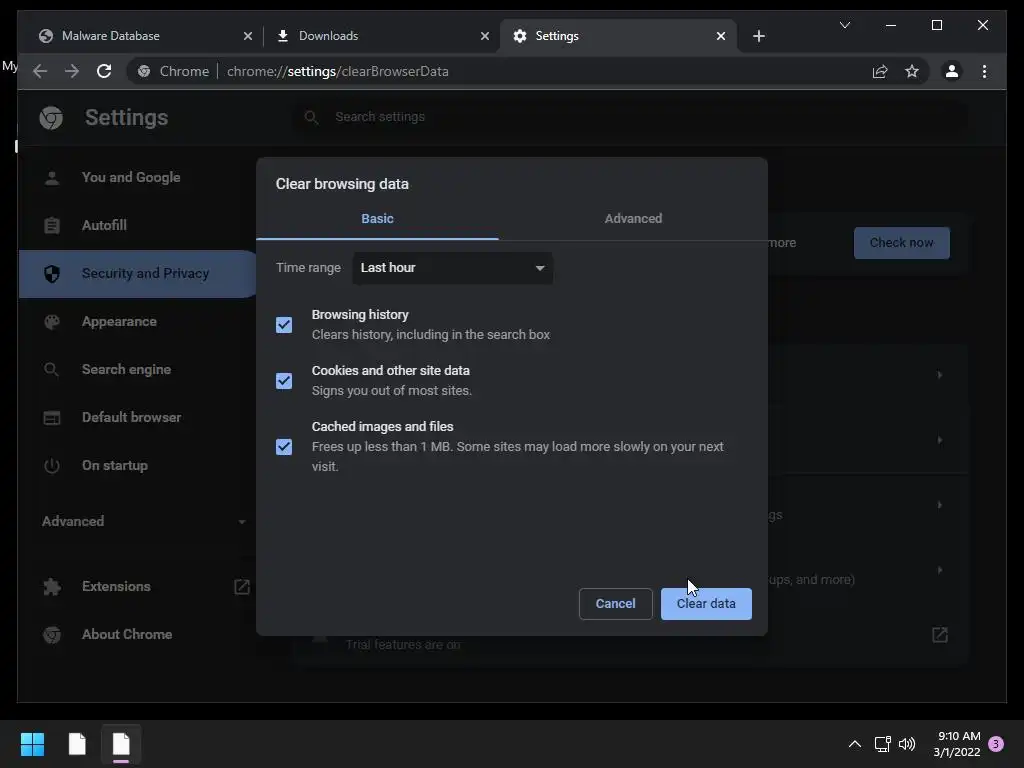Open the tab search chevron
The height and width of the screenshot is (768, 1024).
pyautogui.click(x=844, y=25)
